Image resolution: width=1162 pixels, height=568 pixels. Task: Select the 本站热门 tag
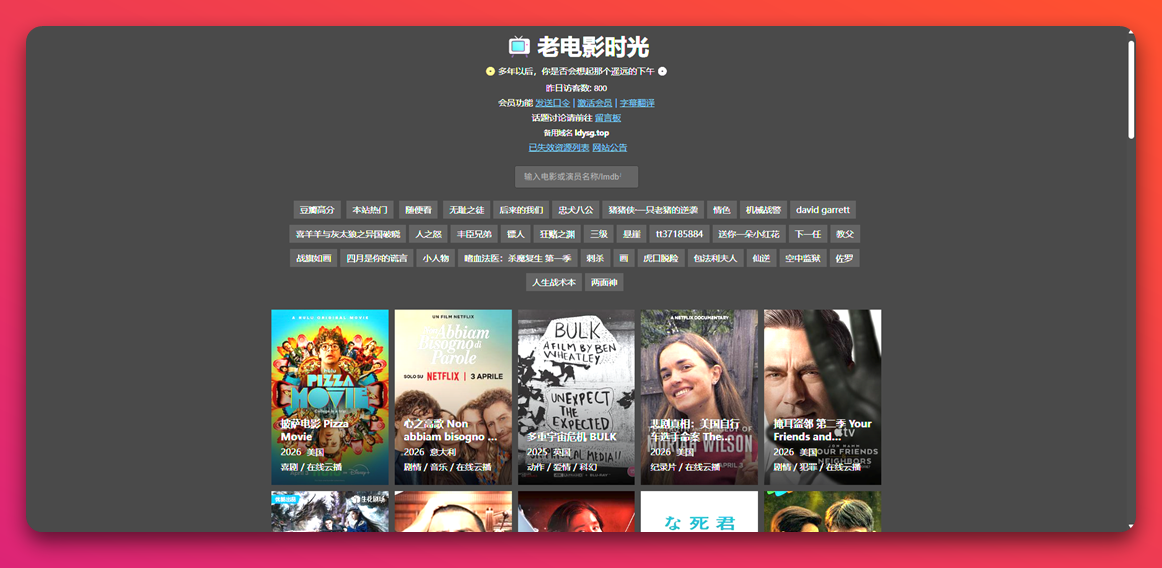[370, 210]
